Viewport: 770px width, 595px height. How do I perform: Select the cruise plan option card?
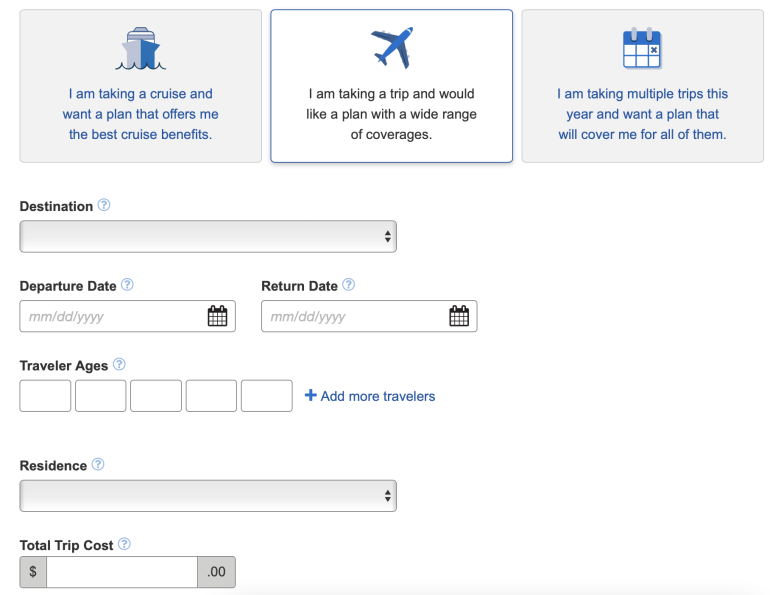140,86
